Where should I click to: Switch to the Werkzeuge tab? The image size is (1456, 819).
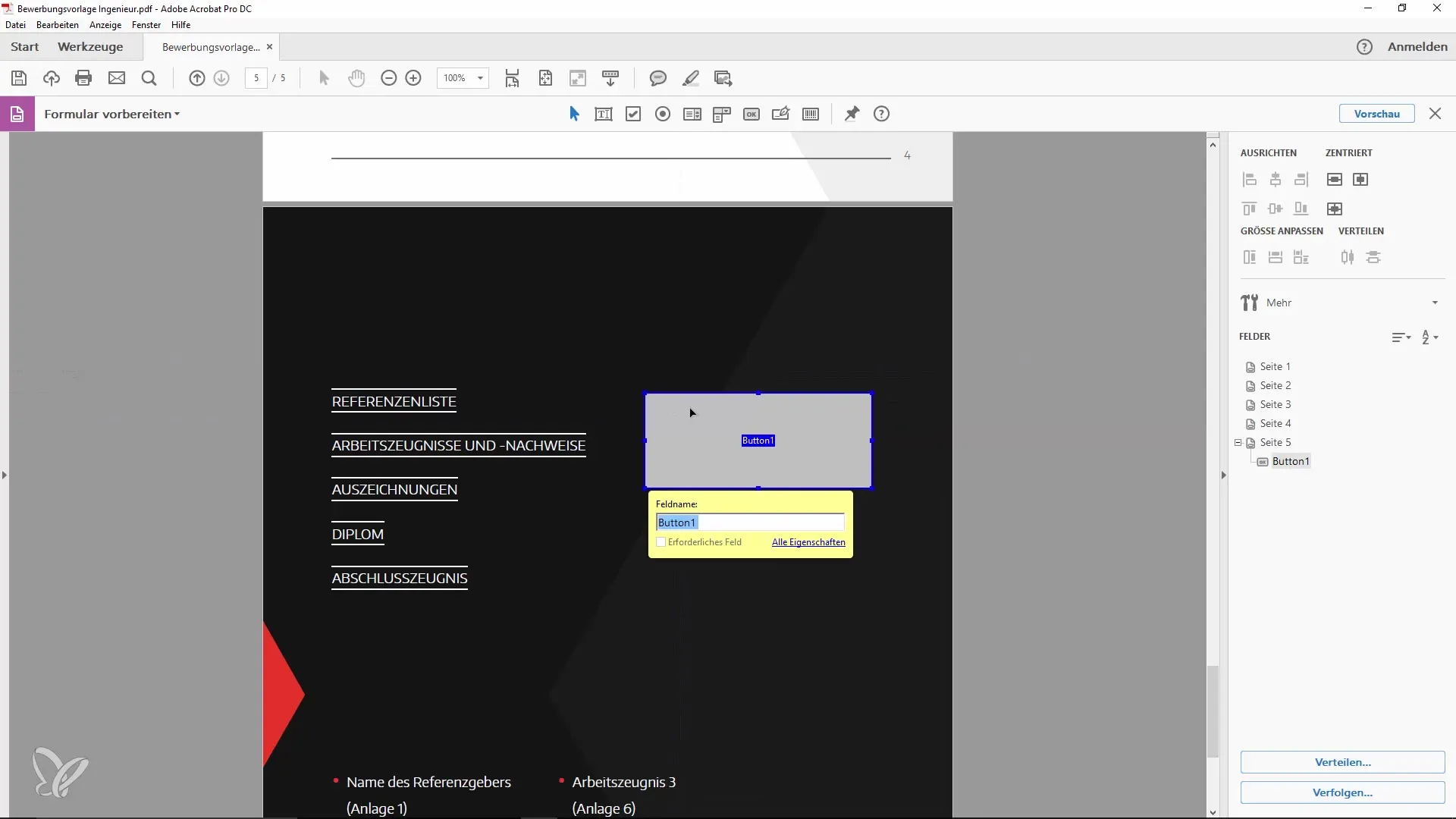tap(90, 47)
